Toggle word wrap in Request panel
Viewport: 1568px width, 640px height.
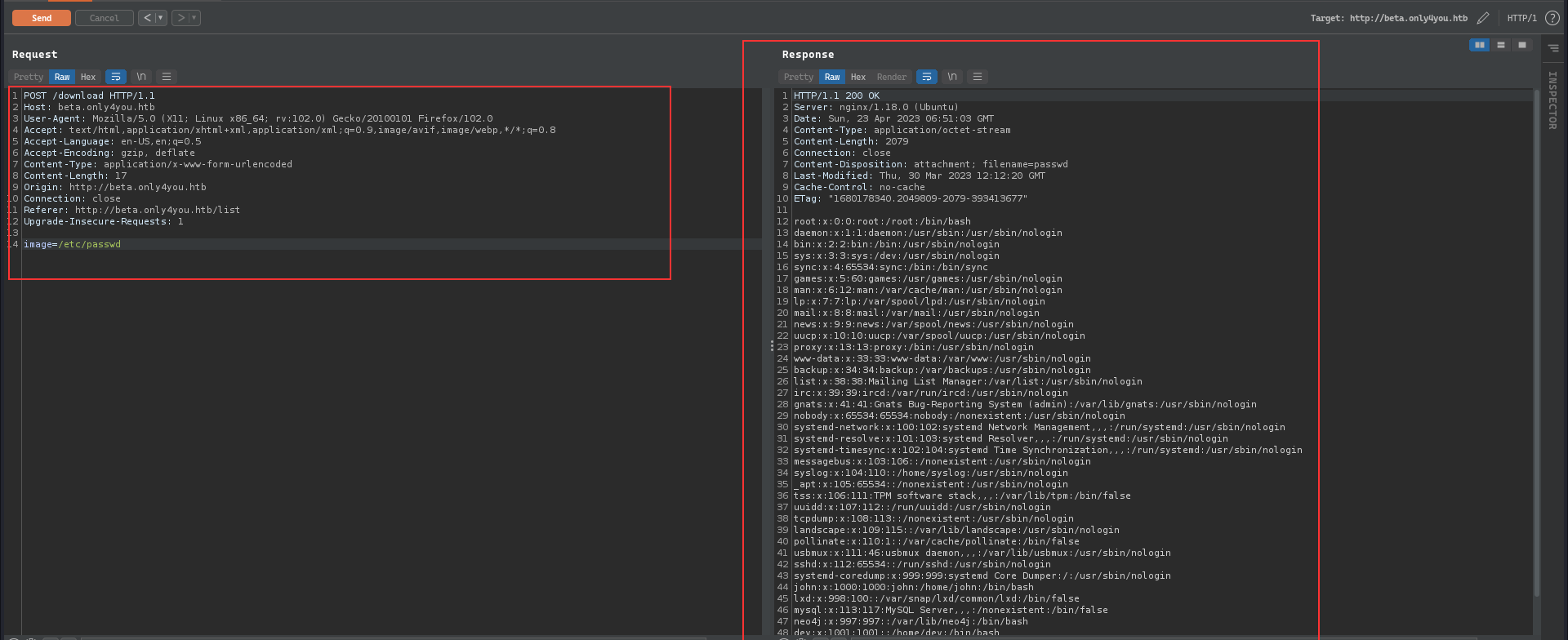pos(116,77)
